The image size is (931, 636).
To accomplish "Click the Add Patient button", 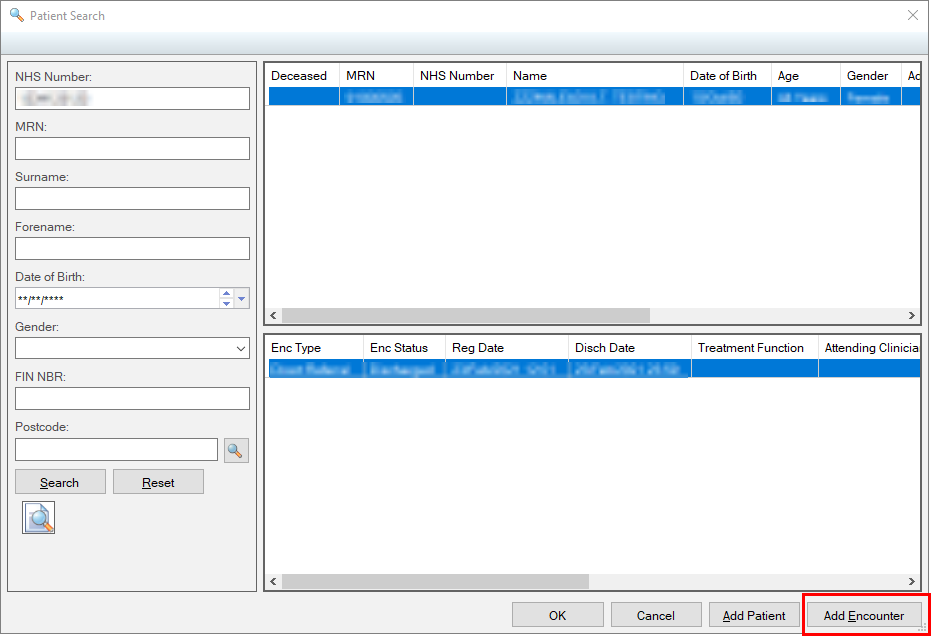I will pos(754,615).
